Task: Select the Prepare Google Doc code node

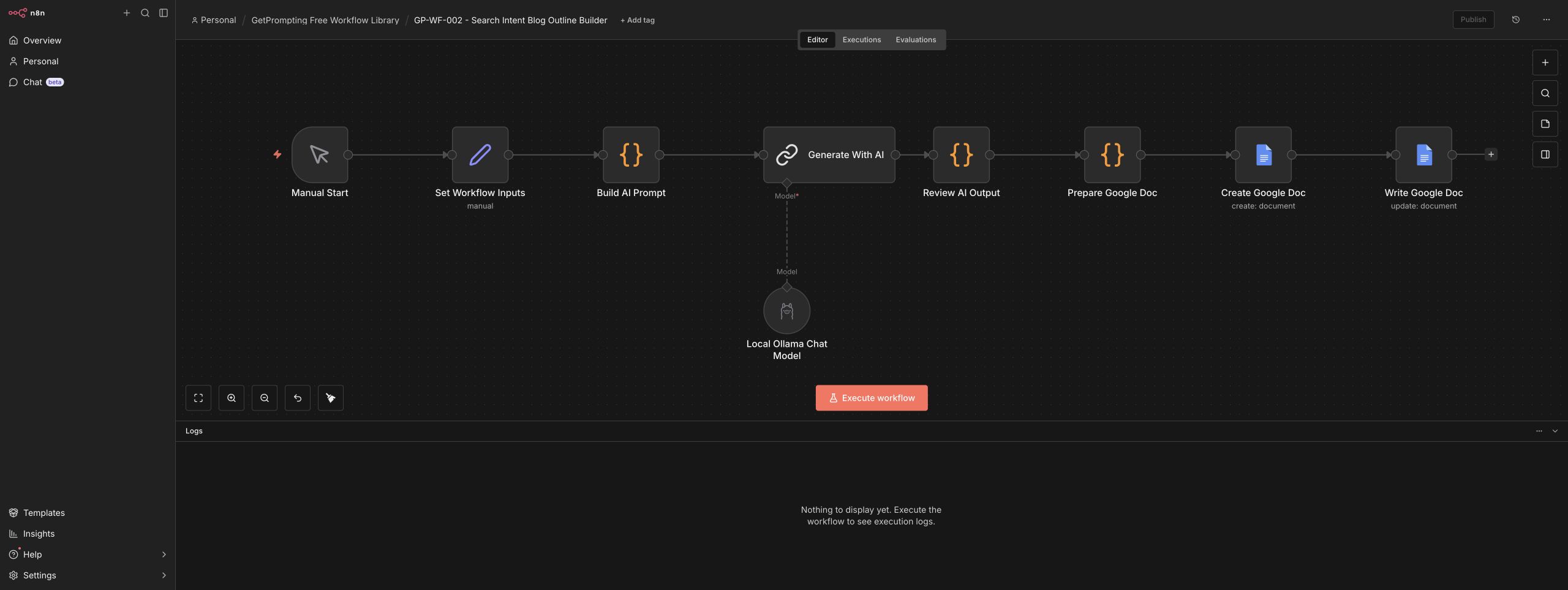Action: pyautogui.click(x=1112, y=154)
